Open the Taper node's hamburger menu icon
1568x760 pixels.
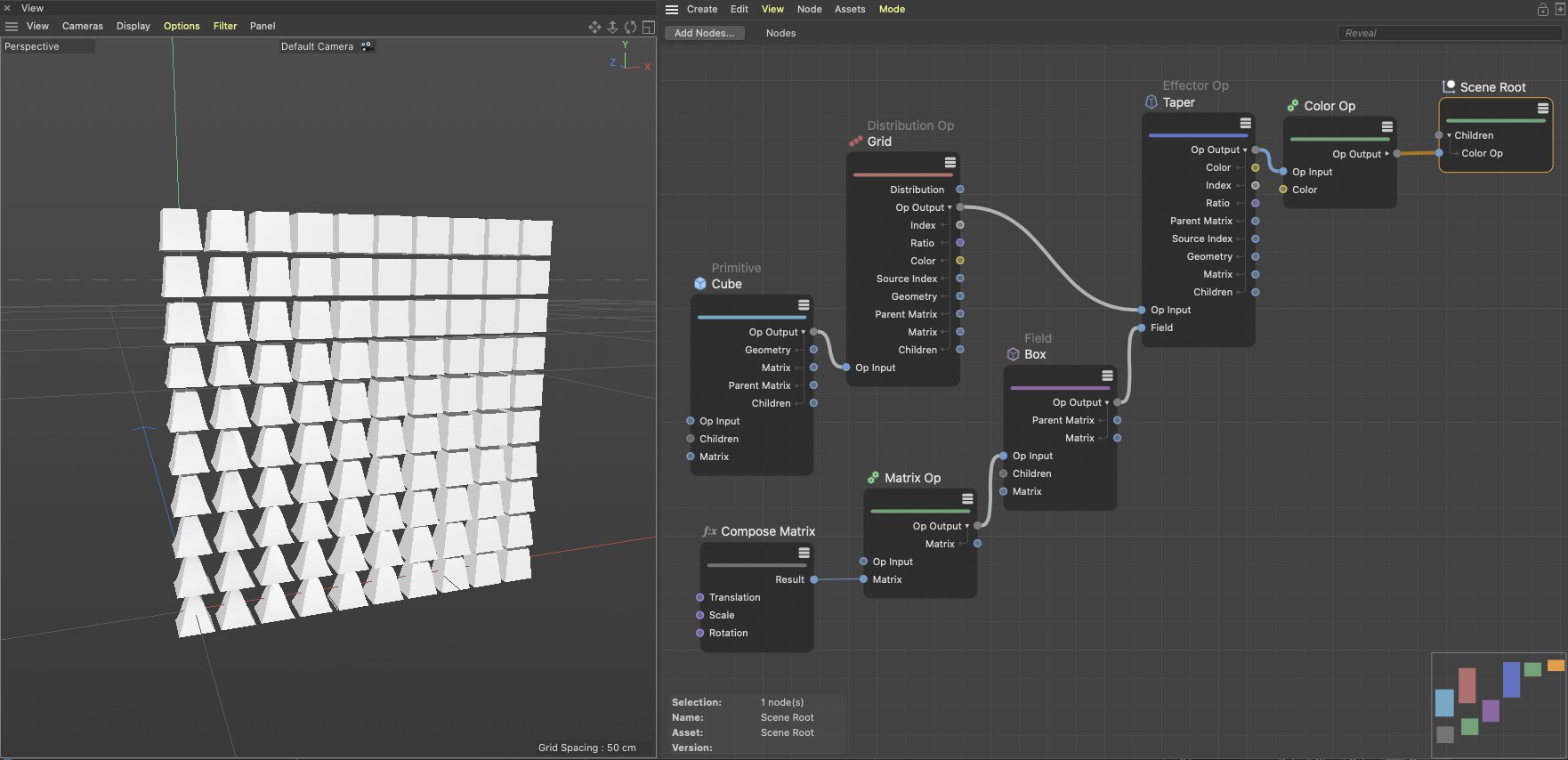(1245, 123)
